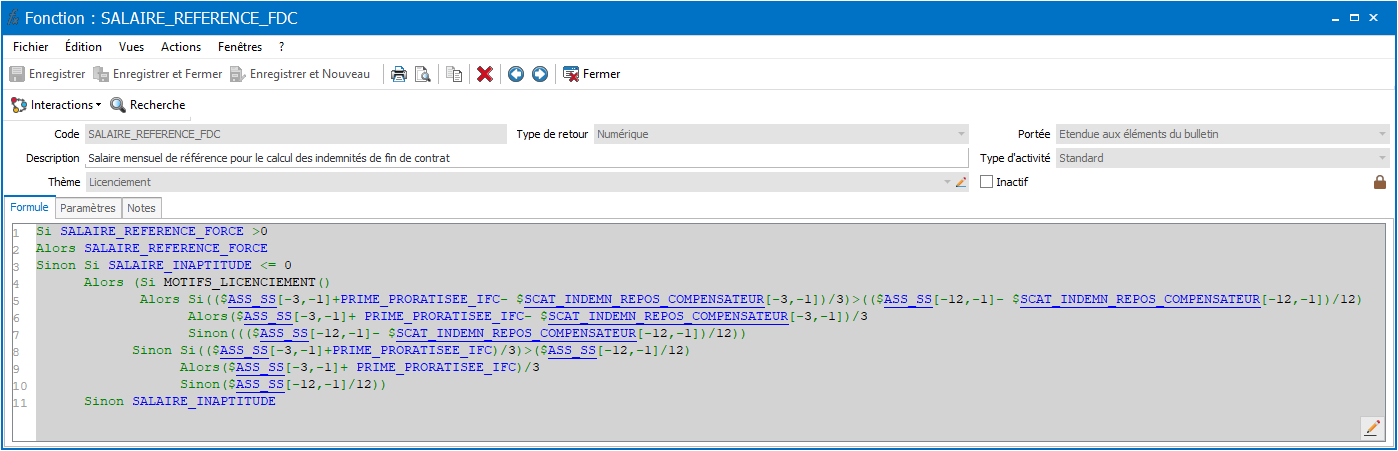Click the window title icon
The height and width of the screenshot is (451, 1398).
(x=12, y=18)
